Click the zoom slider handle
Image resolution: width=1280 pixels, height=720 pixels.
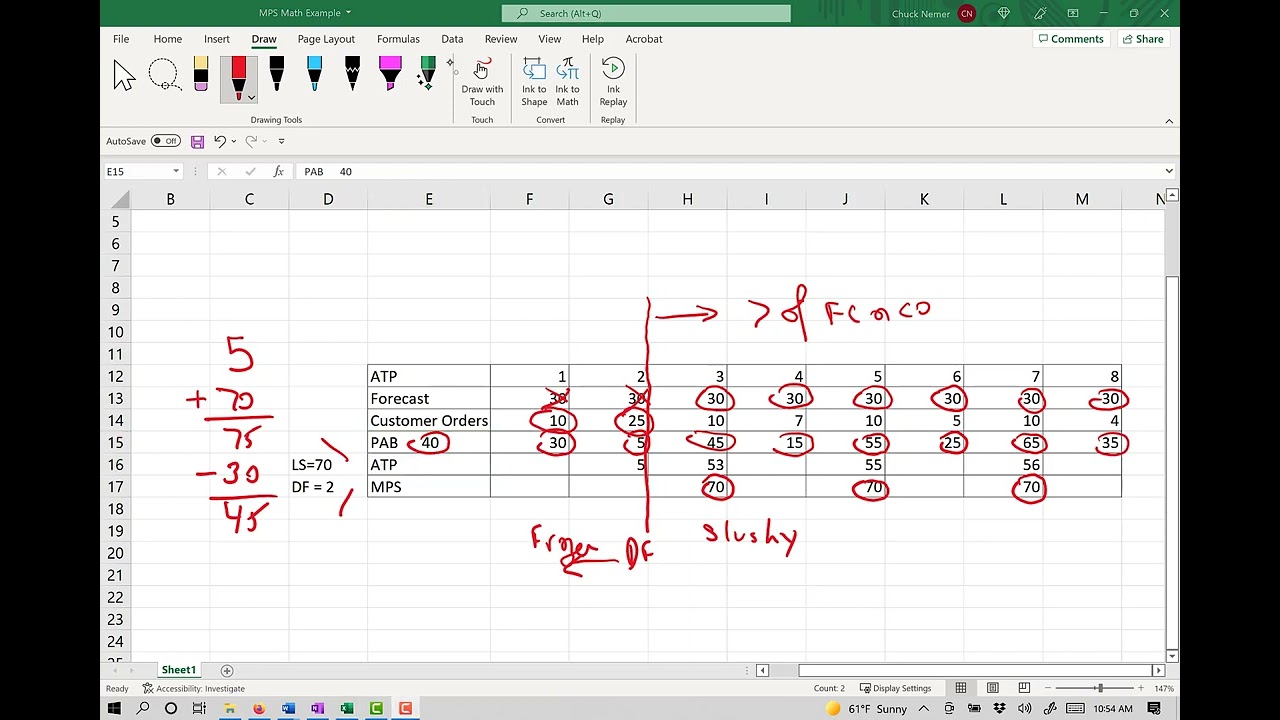click(x=1099, y=688)
